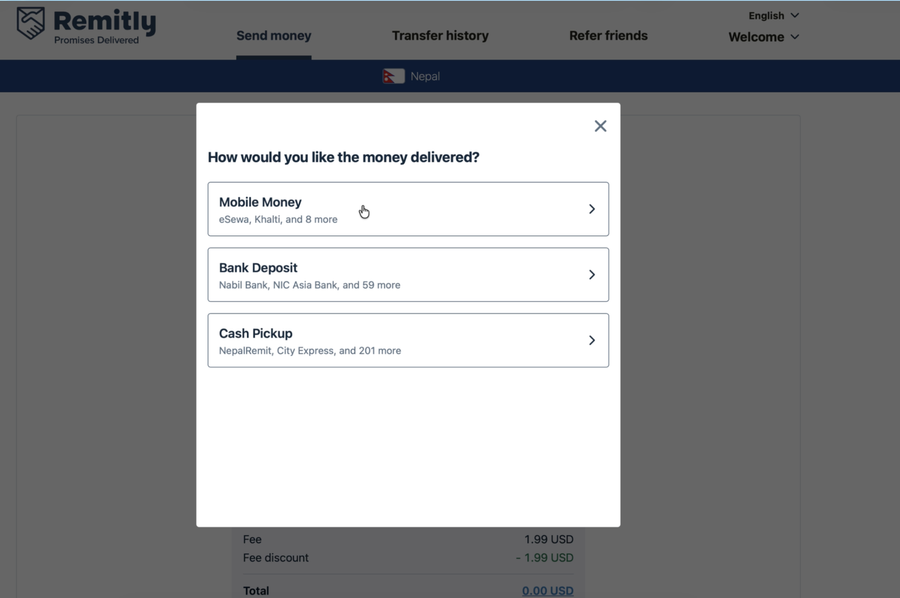The image size is (900, 598).
Task: Close the delivery method dialog
Action: click(600, 126)
